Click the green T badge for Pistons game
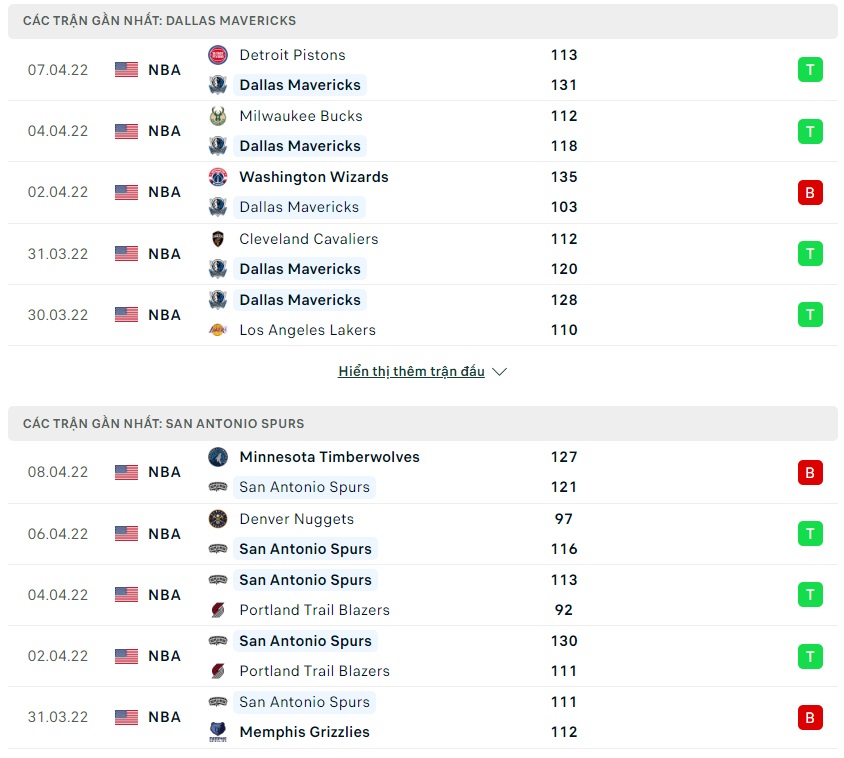Viewport: 844px width, 758px height. pos(810,70)
